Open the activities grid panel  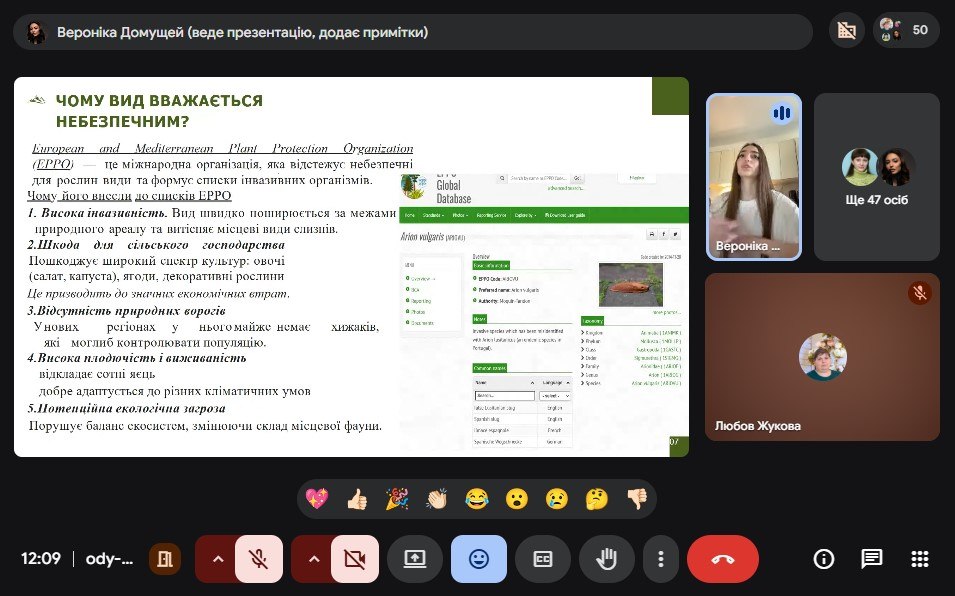(920, 559)
